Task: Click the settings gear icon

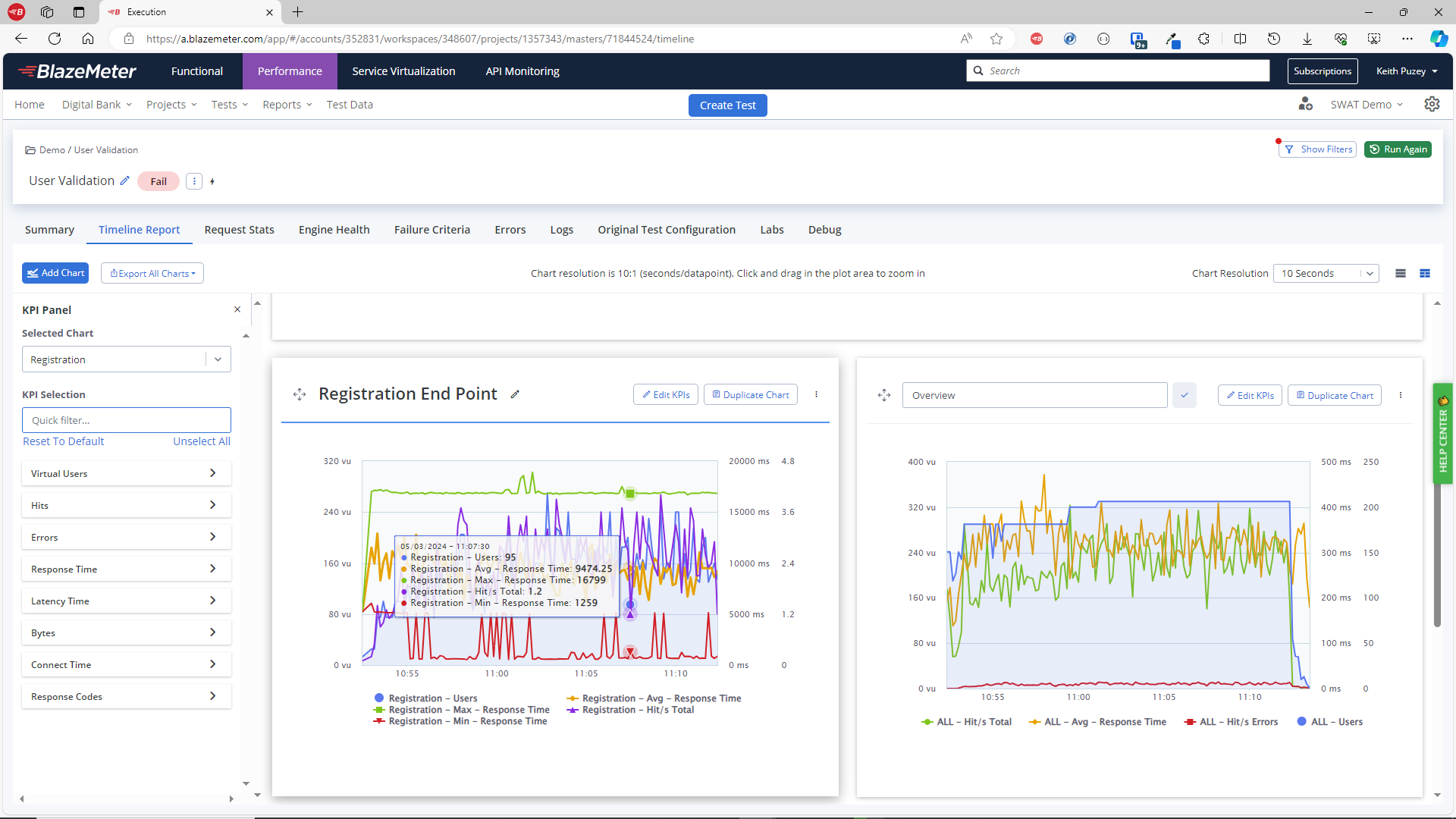Action: pos(1431,105)
